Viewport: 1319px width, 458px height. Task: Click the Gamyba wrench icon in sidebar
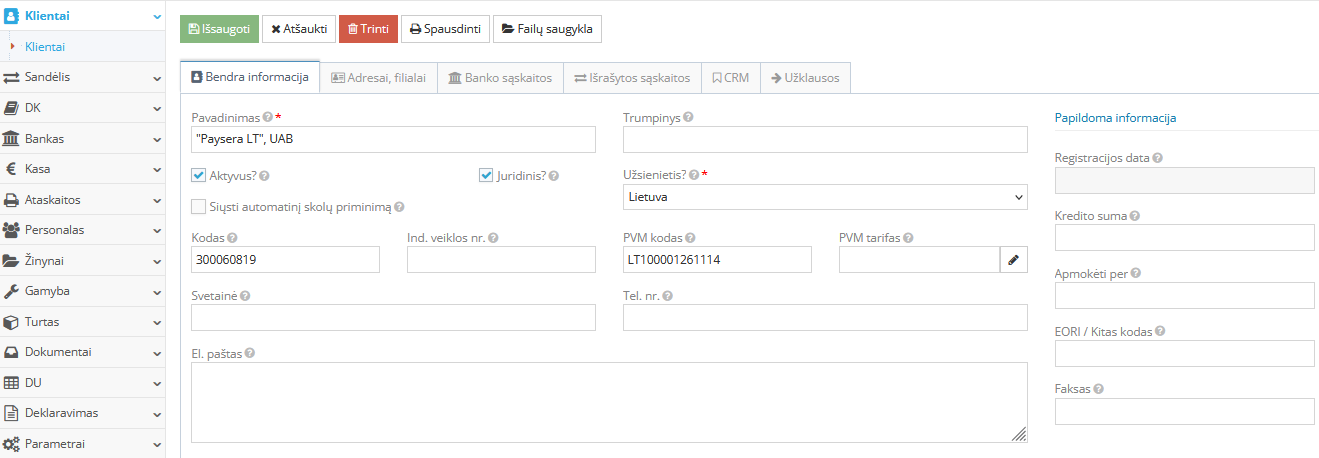tap(12, 291)
